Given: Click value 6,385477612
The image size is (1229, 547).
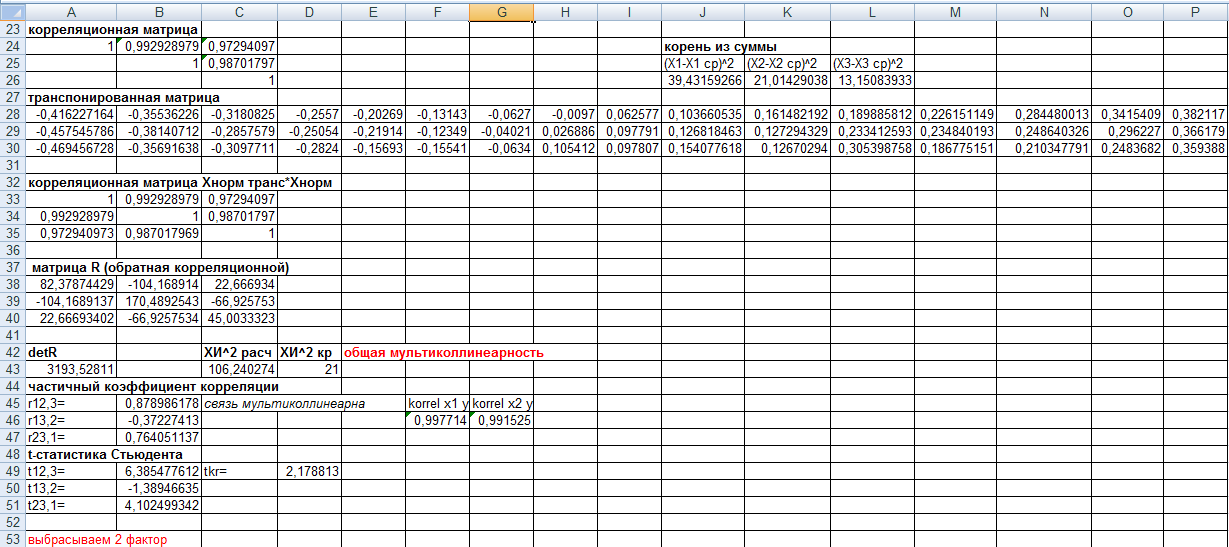Looking at the screenshot, I should (158, 472).
